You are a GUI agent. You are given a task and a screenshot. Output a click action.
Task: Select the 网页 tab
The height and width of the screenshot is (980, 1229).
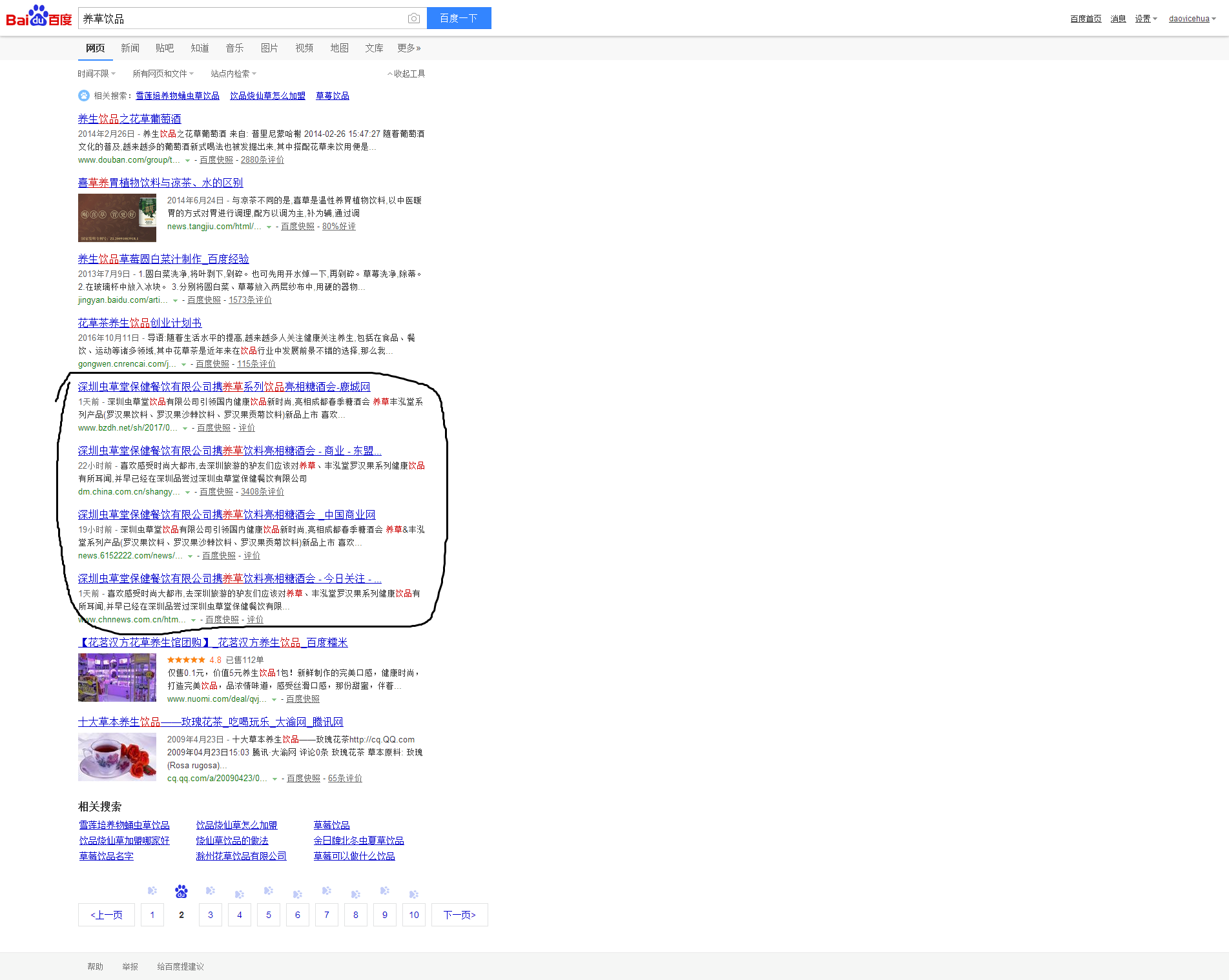95,48
